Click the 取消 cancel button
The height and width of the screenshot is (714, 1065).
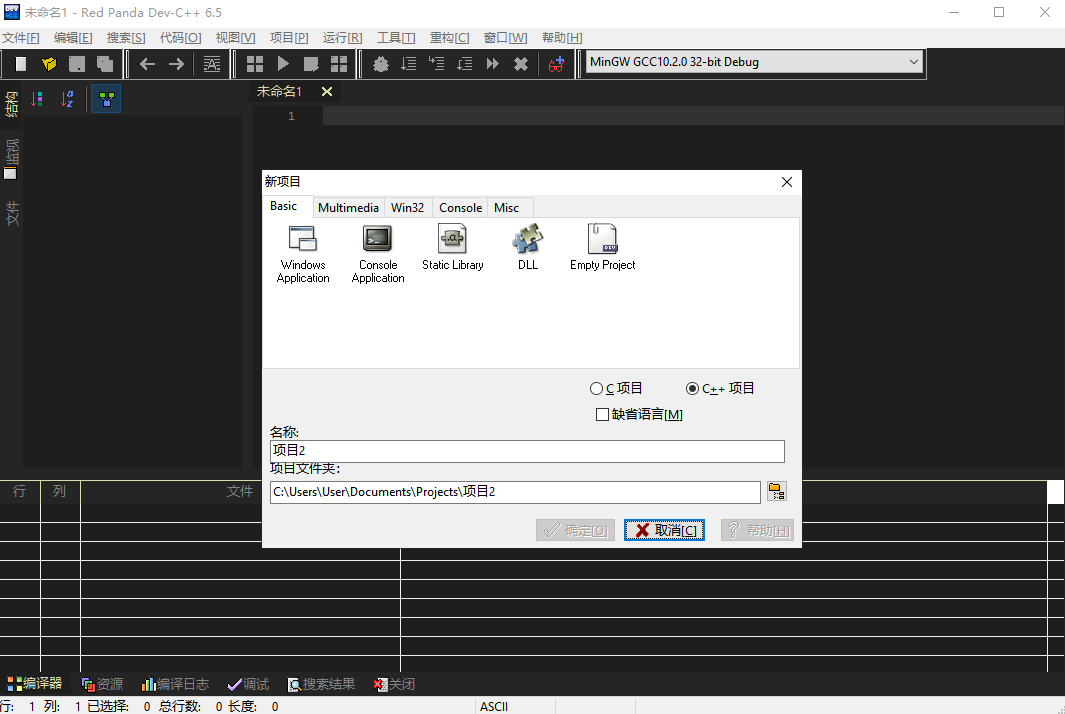663,530
